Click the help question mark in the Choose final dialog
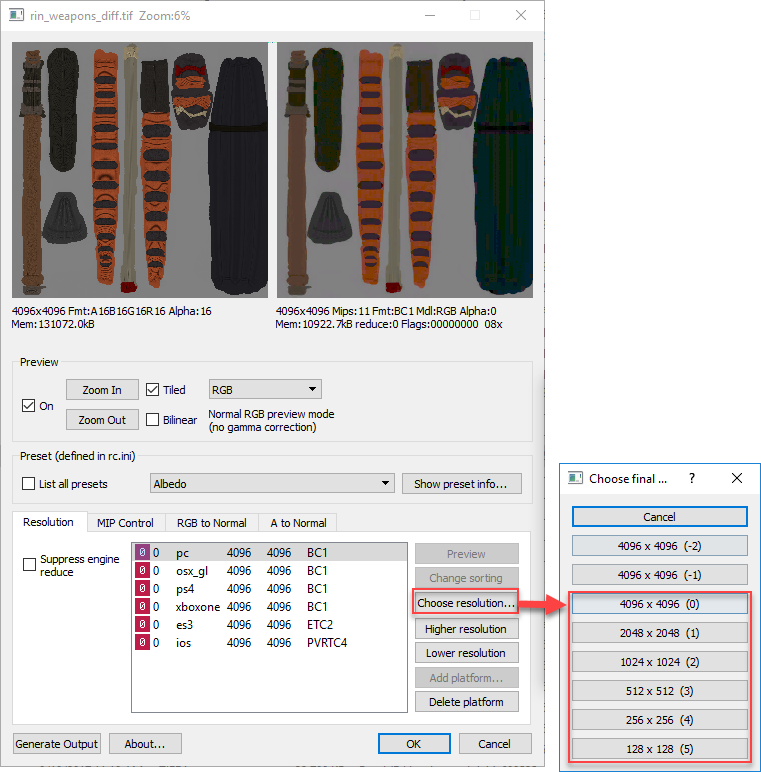 691,478
